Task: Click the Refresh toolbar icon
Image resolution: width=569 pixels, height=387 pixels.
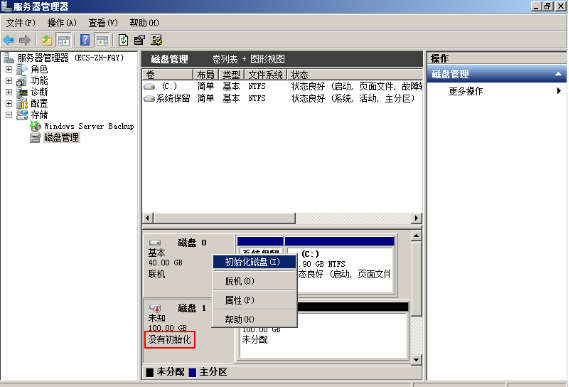Action: pyautogui.click(x=123, y=40)
